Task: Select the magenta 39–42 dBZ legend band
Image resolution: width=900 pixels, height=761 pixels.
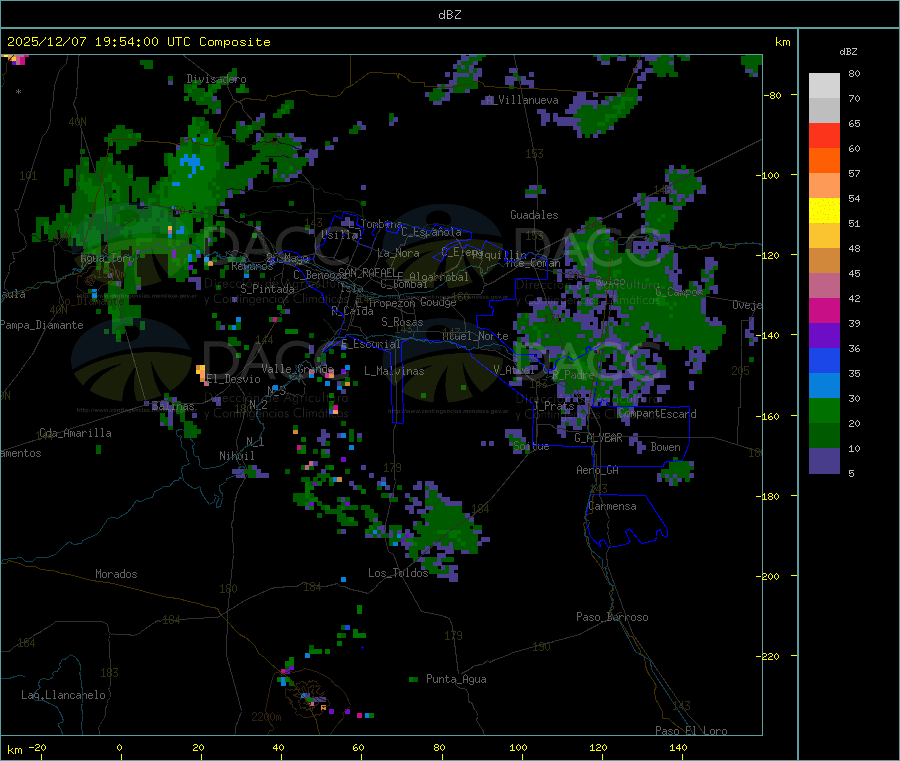Action: 824,310
